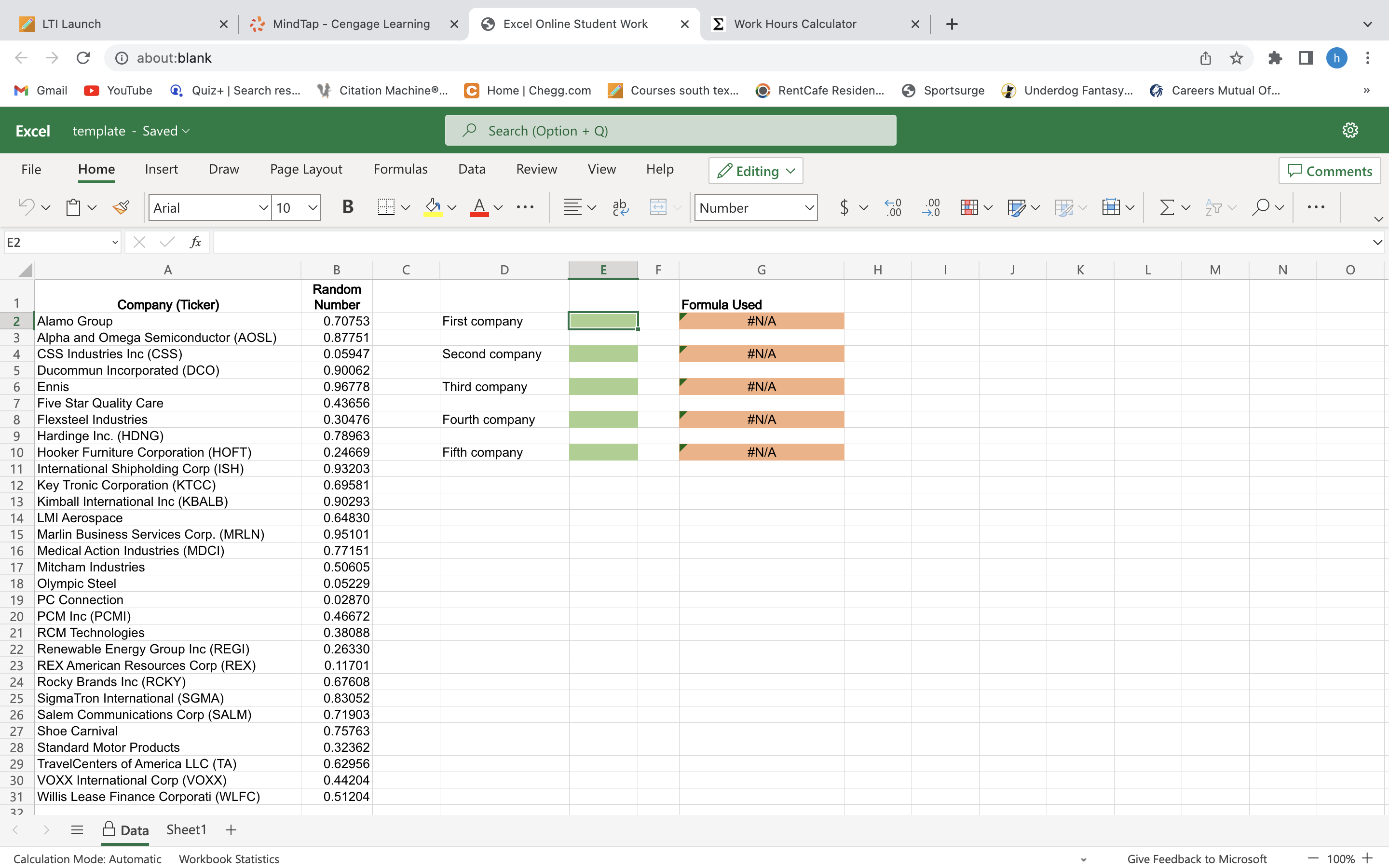Toggle Bold formatting
The image size is (1389, 868).
pyautogui.click(x=347, y=207)
